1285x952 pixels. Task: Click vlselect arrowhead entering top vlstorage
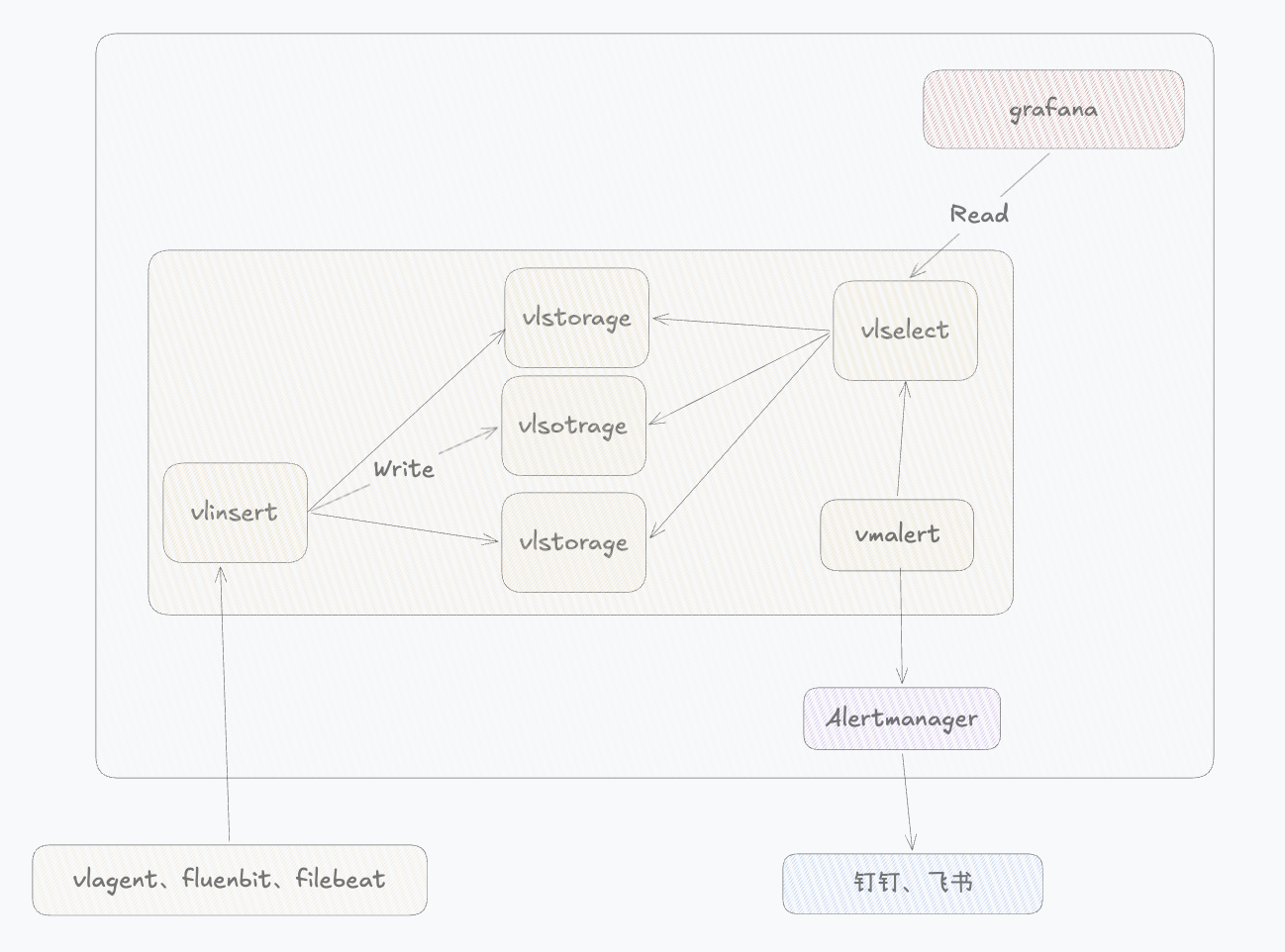658,319
